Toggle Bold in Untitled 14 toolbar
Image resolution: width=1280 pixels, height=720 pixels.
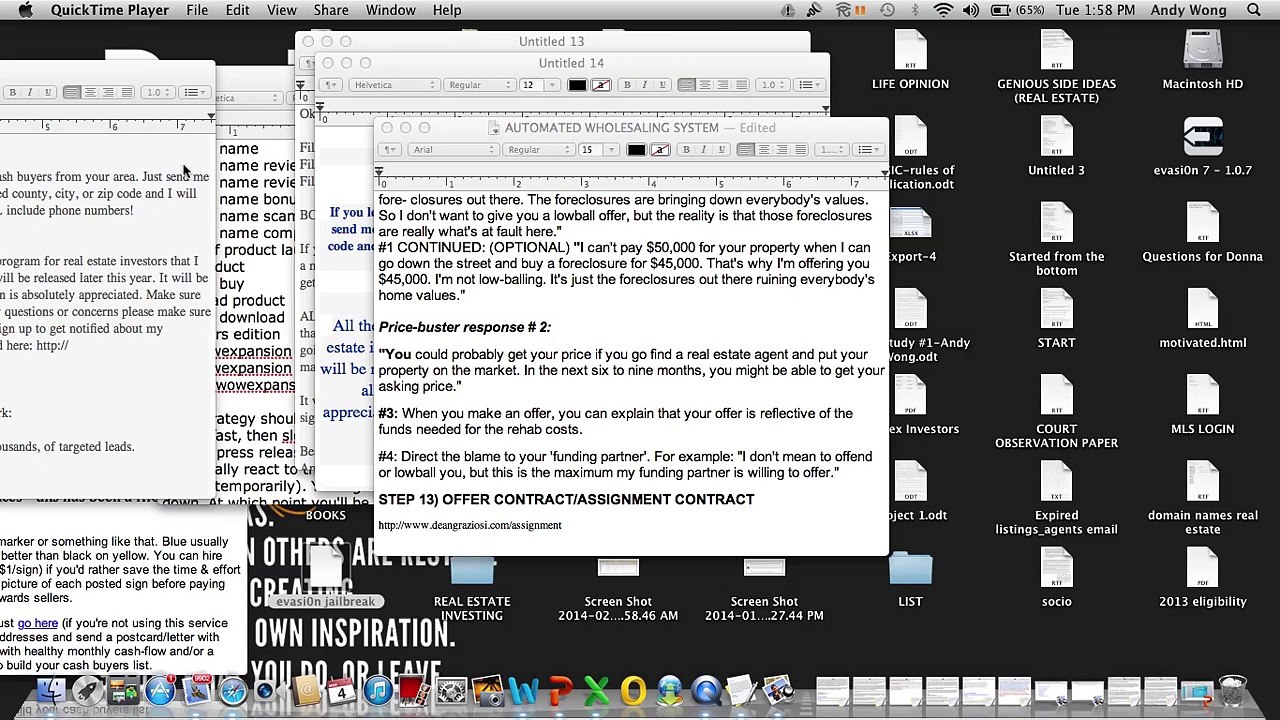click(627, 85)
